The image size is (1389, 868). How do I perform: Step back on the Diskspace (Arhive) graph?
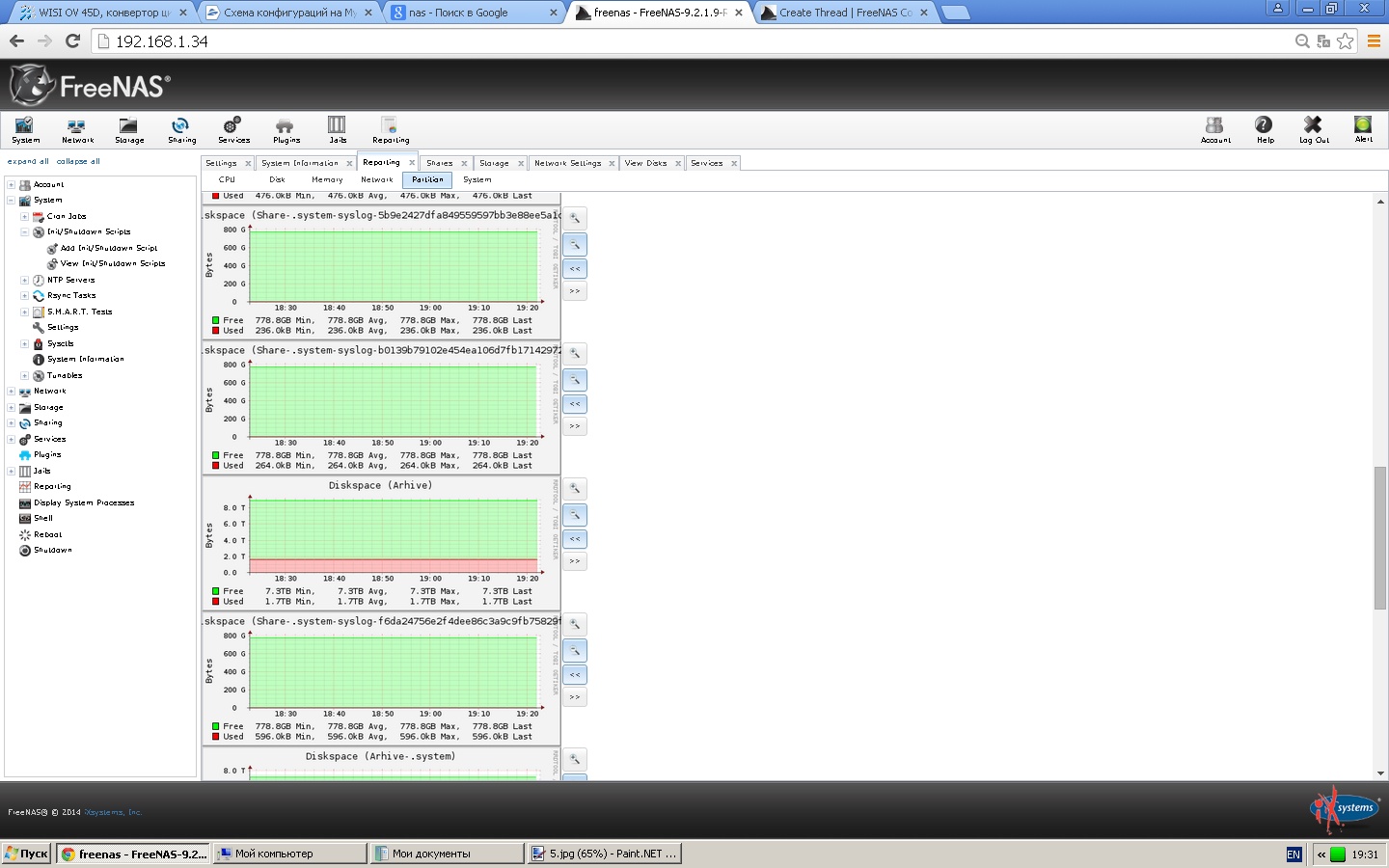[575, 539]
